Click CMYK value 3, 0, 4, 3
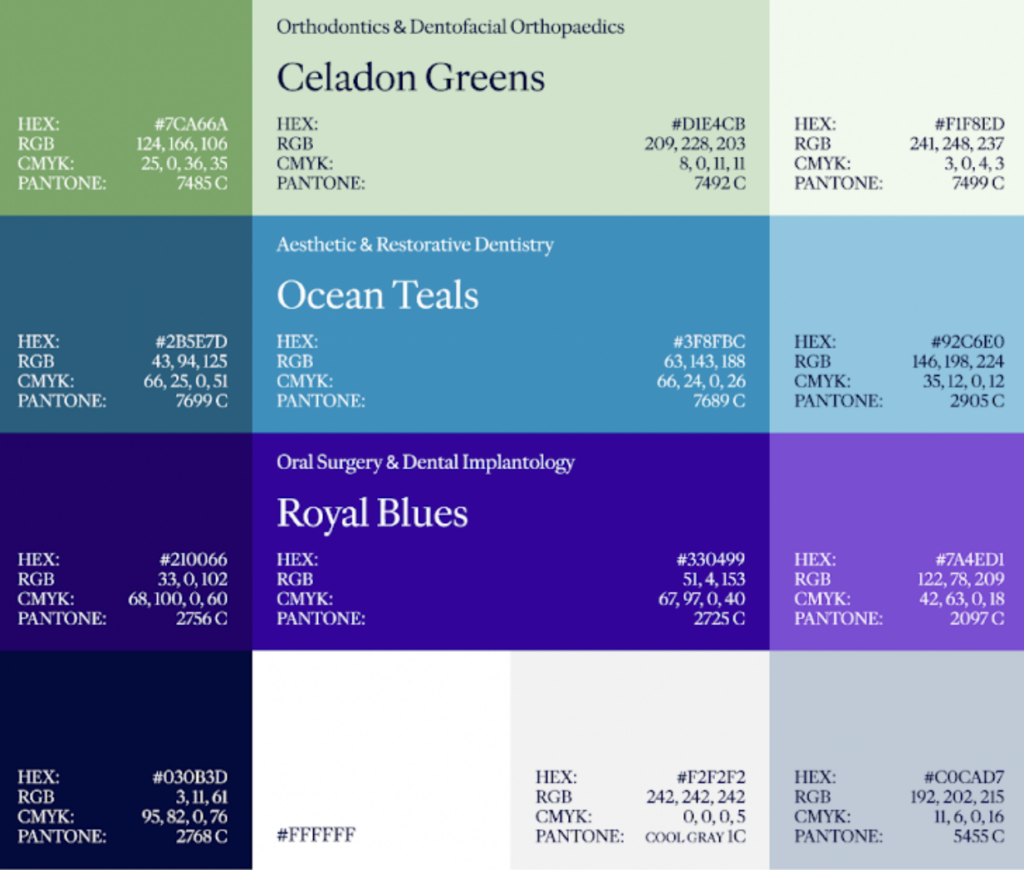The width and height of the screenshot is (1024, 870). pyautogui.click(x=974, y=163)
